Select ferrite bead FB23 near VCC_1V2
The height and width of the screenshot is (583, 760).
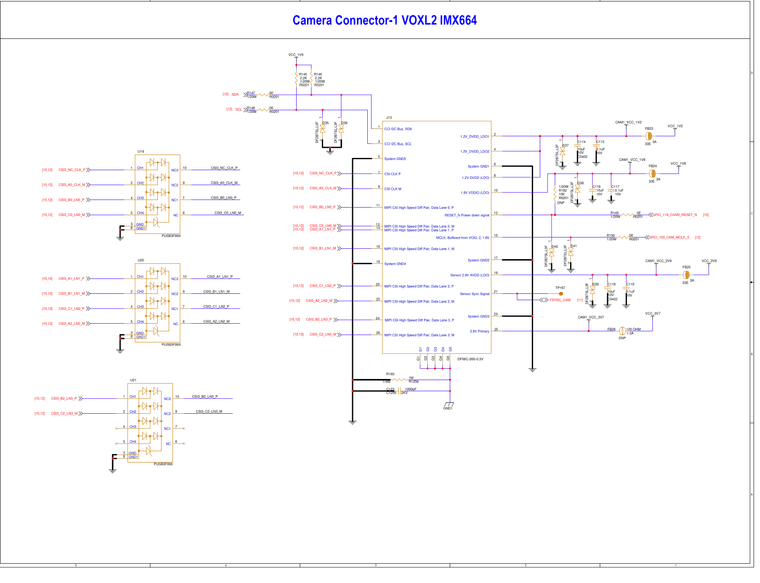[649, 137]
